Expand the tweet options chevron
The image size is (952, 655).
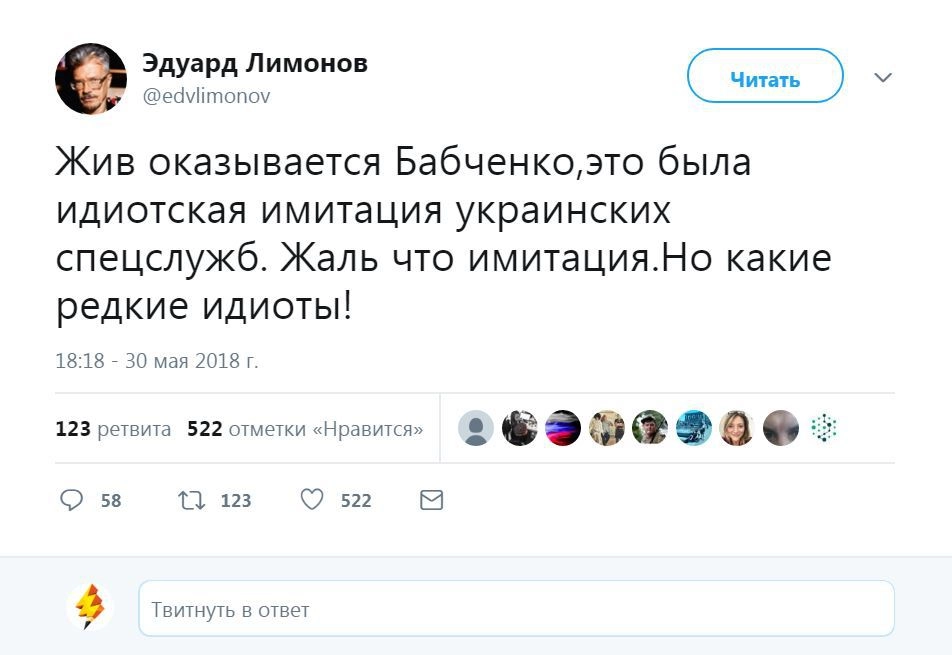(x=883, y=77)
